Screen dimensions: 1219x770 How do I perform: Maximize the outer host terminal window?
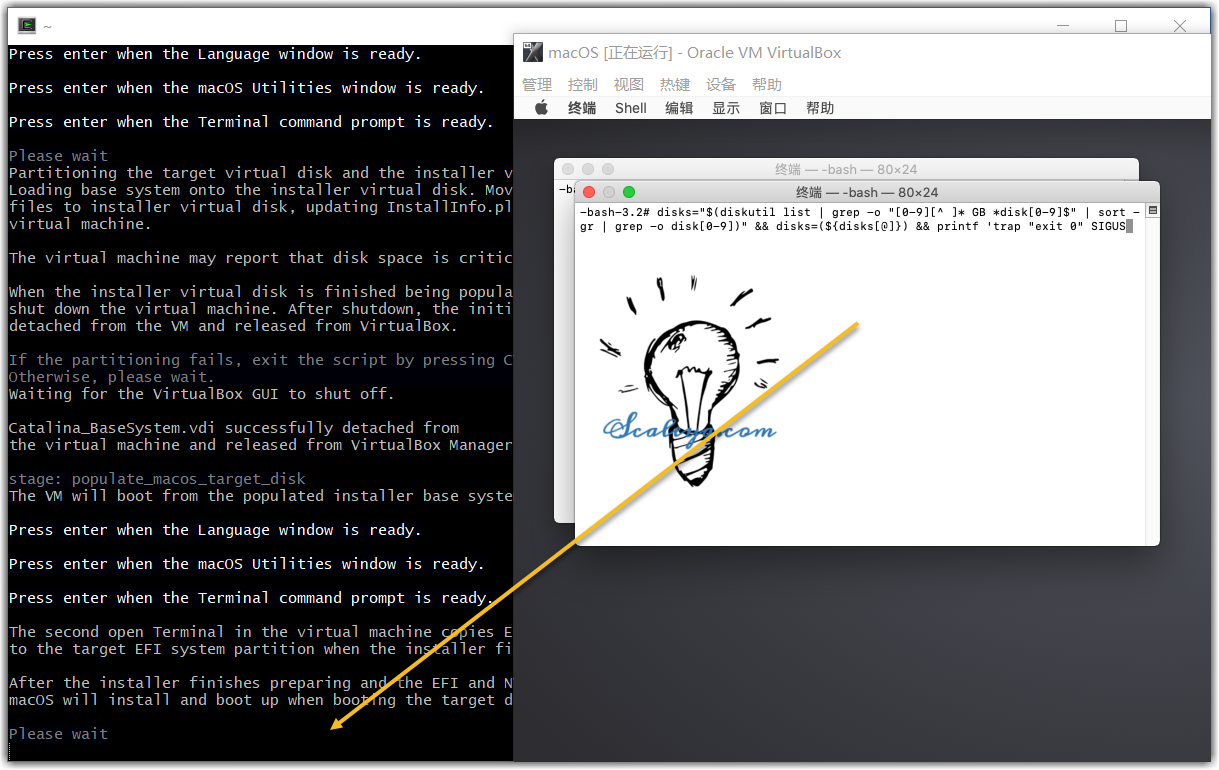pos(1121,26)
